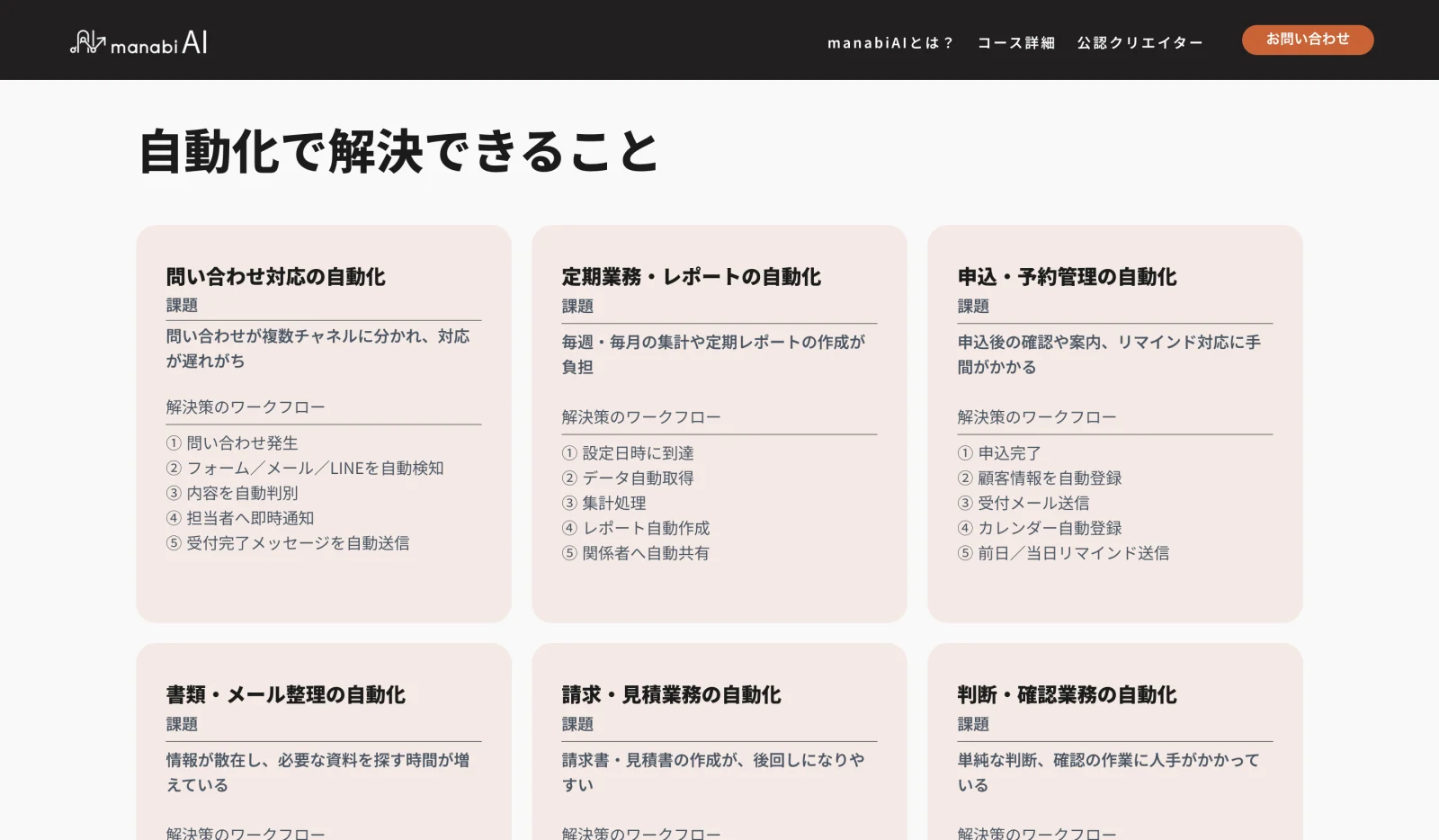The height and width of the screenshot is (840, 1439).
Task: Select the 問い合わせ対応の自動化 card title
Action: pos(275,277)
